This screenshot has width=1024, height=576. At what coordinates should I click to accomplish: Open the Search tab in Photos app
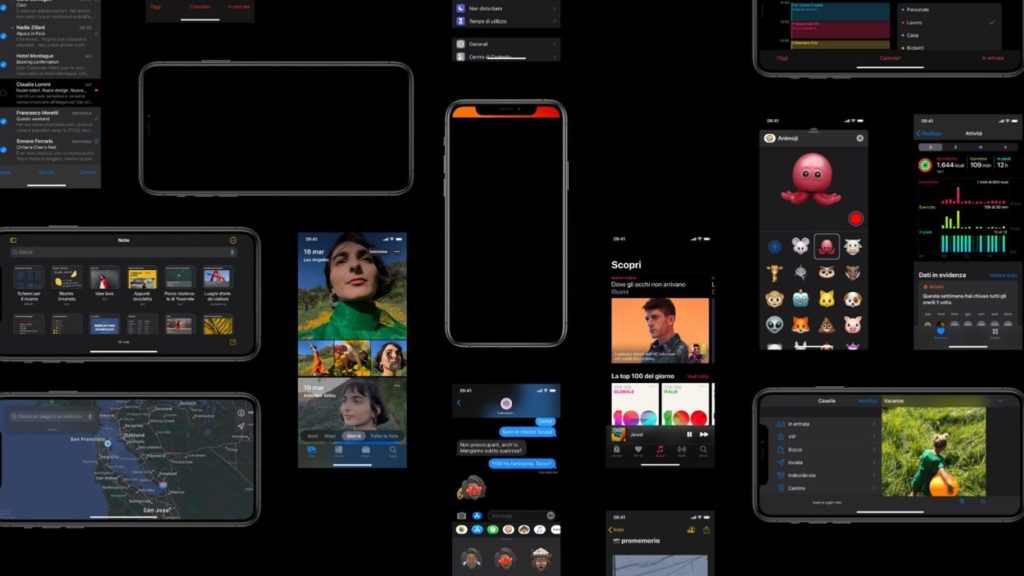point(392,451)
